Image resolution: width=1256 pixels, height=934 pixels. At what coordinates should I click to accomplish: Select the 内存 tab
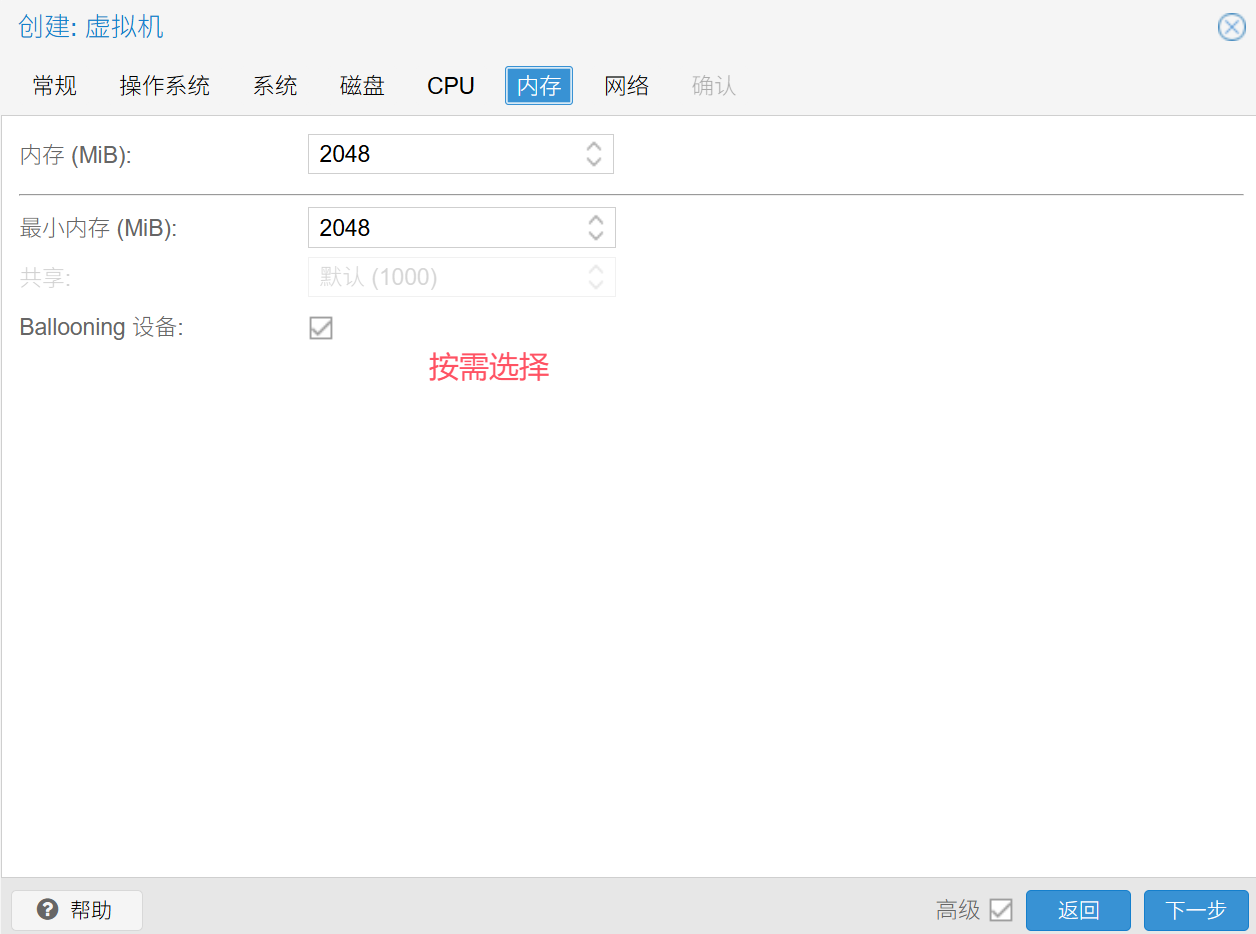click(539, 86)
